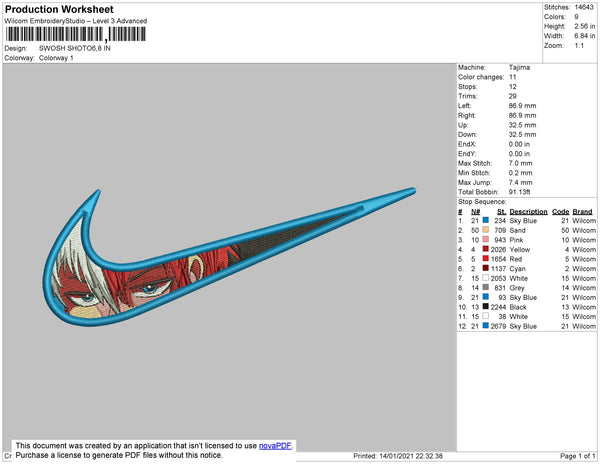Image resolution: width=600 pixels, height=464 pixels.
Task: Click the Stitches value 14643
Action: pyautogui.click(x=584, y=7)
